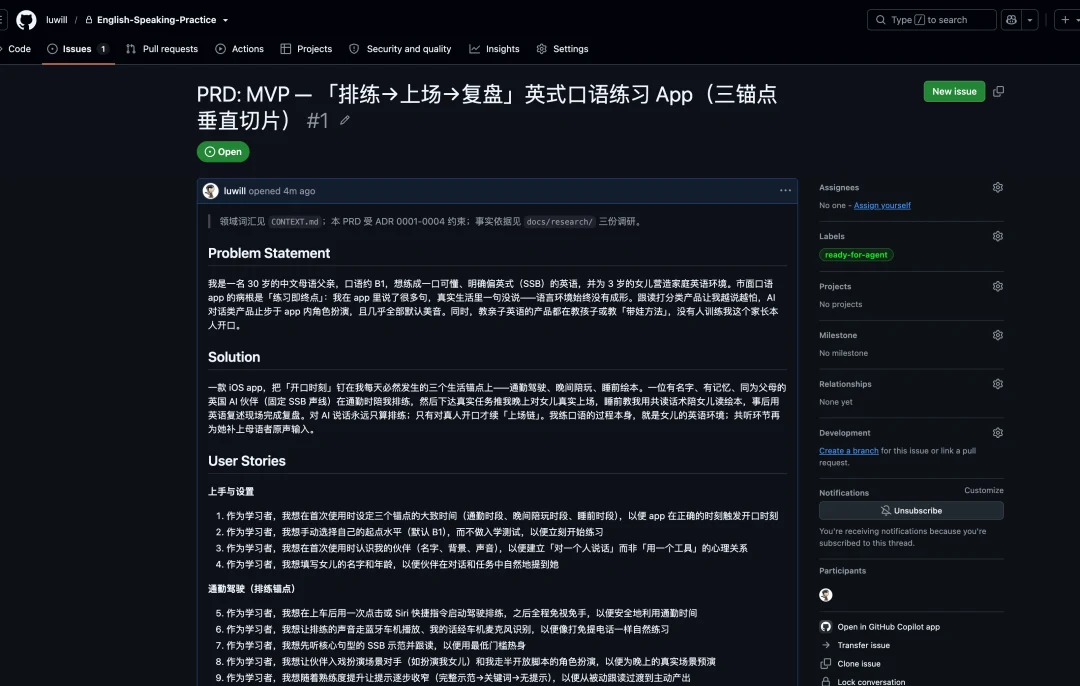This screenshot has height=686, width=1080.
Task: Switch to the Issues tab
Action: [x=78, y=49]
